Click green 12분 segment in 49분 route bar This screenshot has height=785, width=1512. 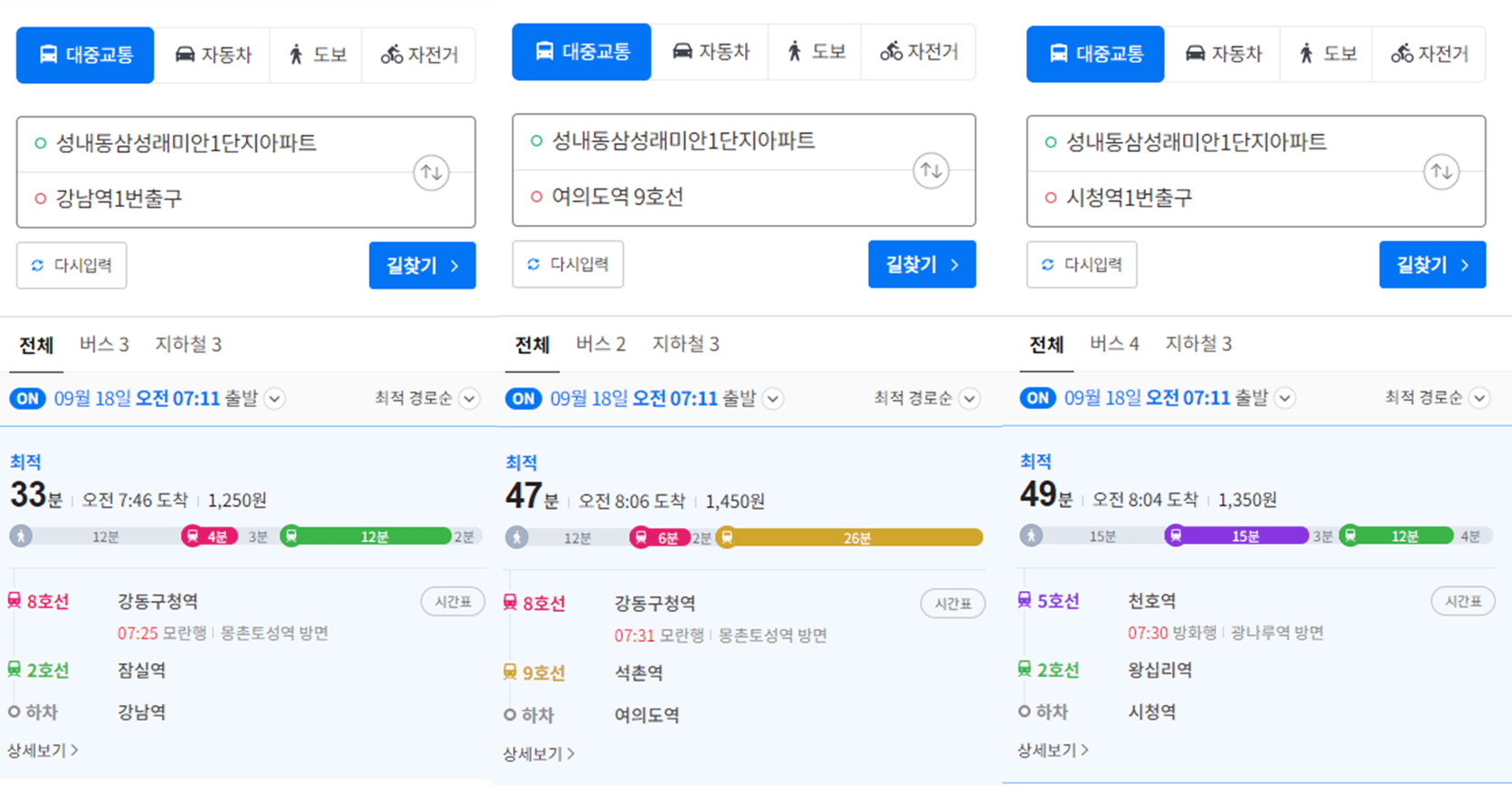(x=1396, y=535)
